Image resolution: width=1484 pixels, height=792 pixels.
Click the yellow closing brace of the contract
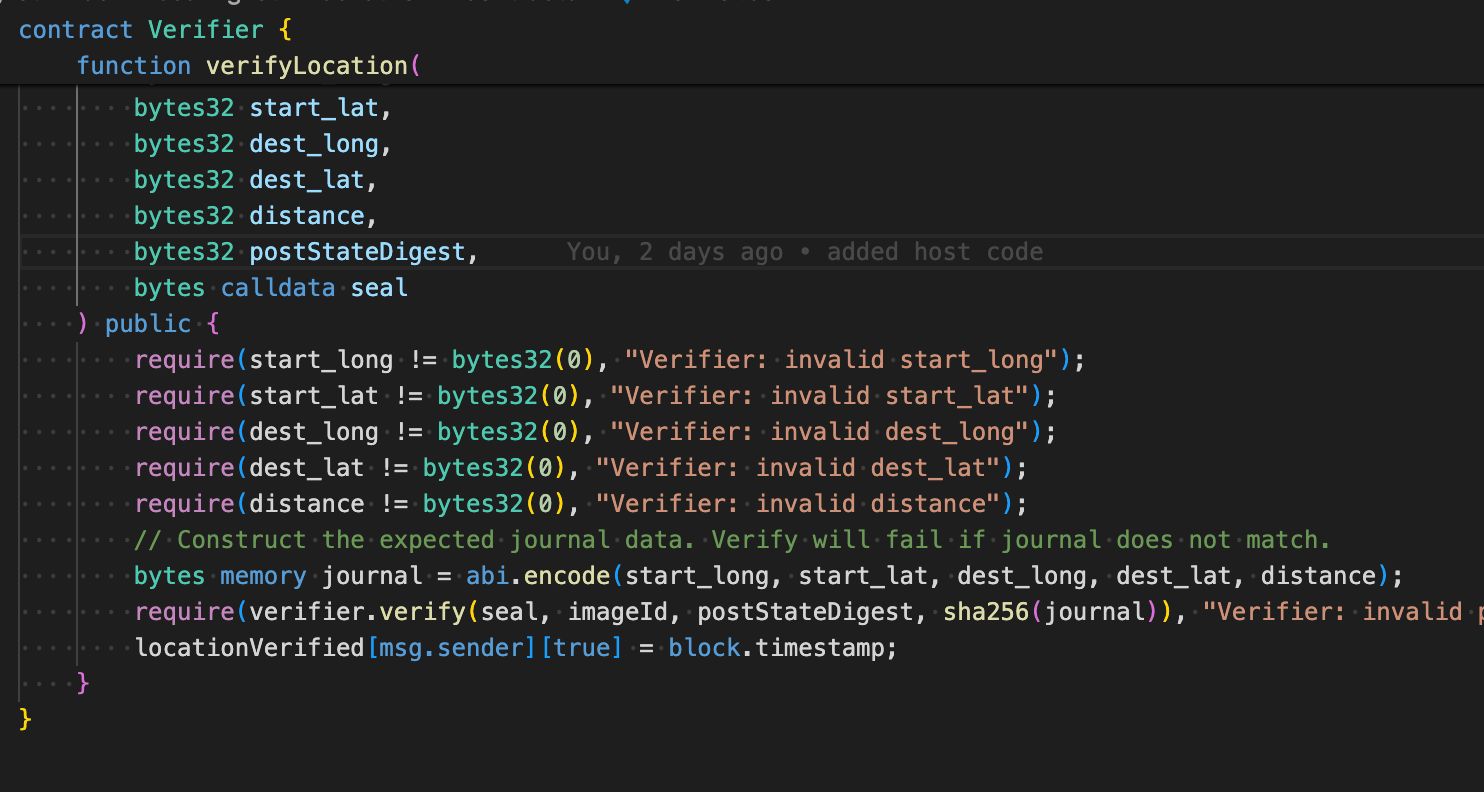26,720
